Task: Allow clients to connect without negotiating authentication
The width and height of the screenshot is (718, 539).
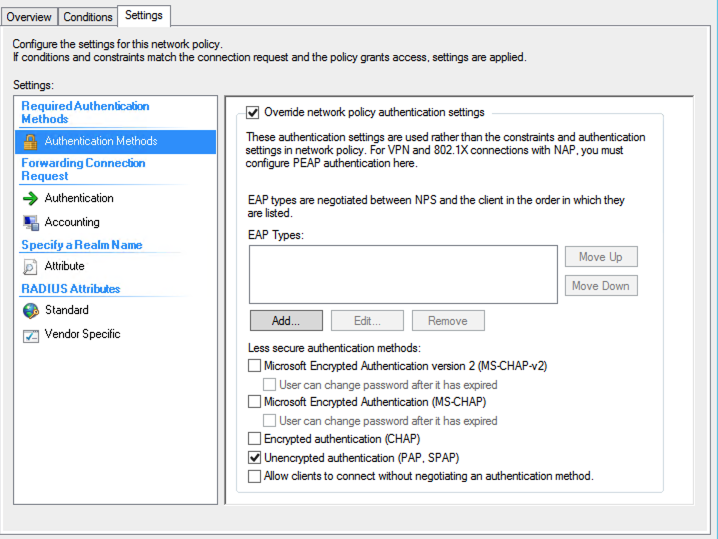Action: 254,476
